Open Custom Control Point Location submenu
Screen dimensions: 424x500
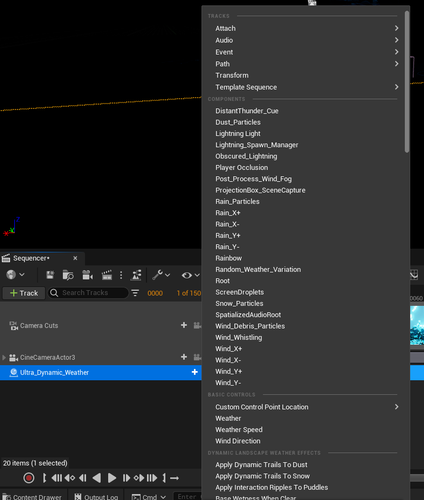(305, 407)
